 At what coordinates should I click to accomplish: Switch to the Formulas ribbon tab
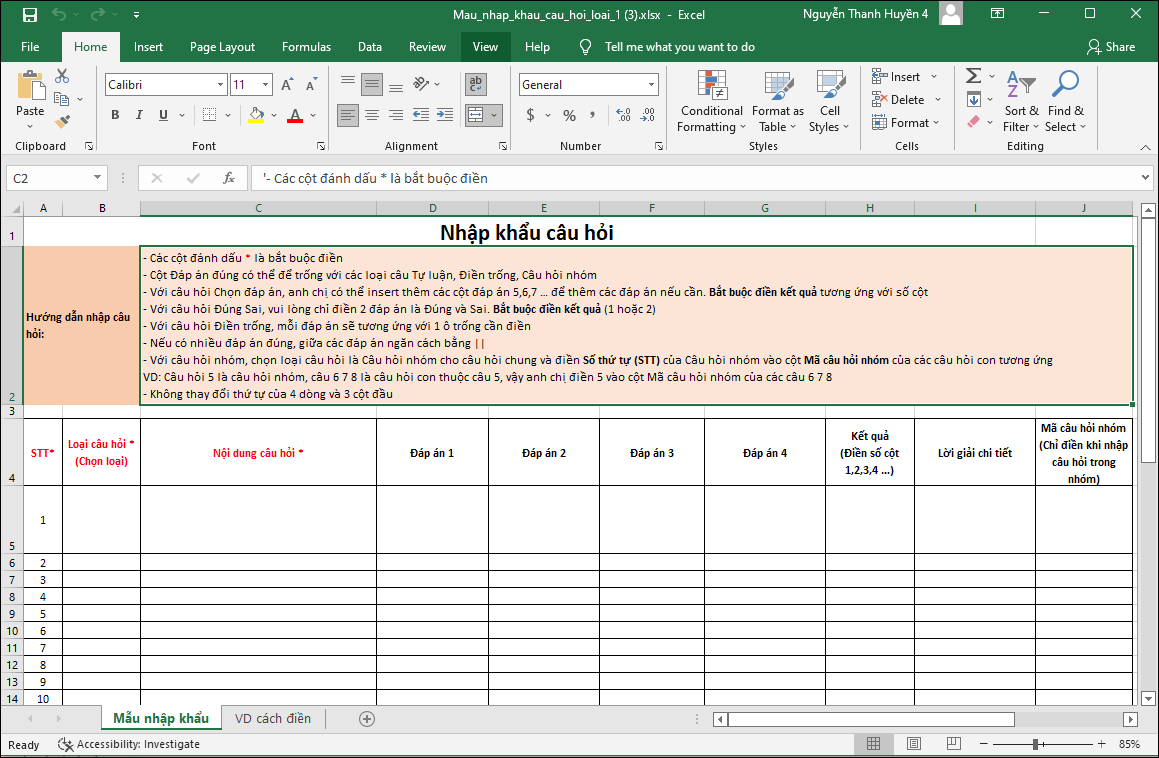click(306, 47)
